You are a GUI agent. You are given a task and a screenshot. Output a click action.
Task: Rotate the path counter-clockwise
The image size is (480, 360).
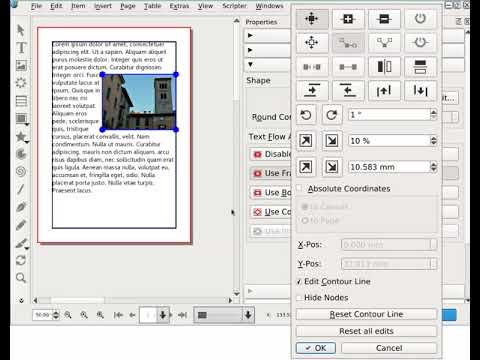306,115
